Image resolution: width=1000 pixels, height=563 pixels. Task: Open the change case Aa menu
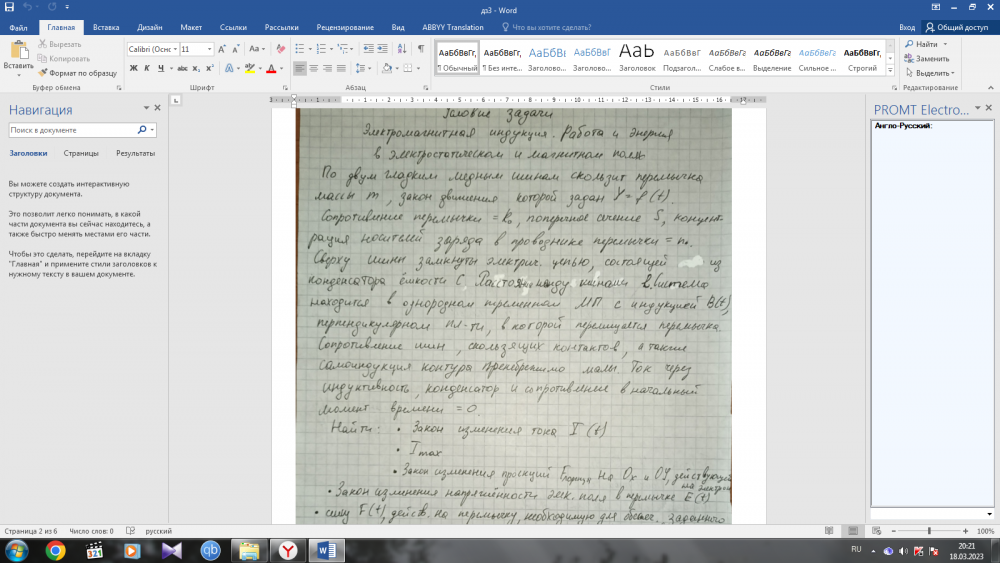pyautogui.click(x=256, y=49)
